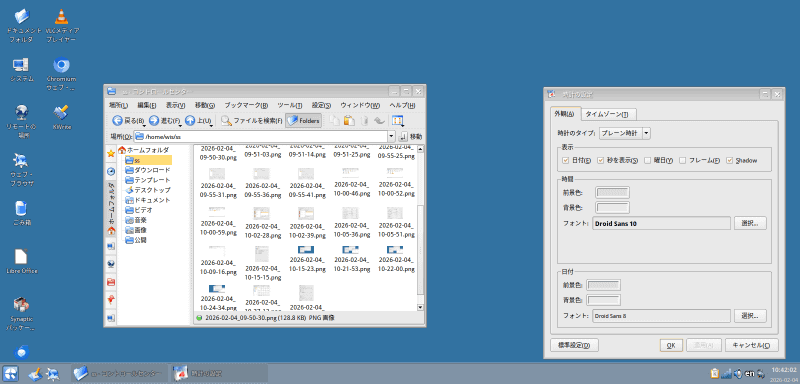
Task: Pick the date 前景色 foreground color swatch
Action: pos(604,285)
